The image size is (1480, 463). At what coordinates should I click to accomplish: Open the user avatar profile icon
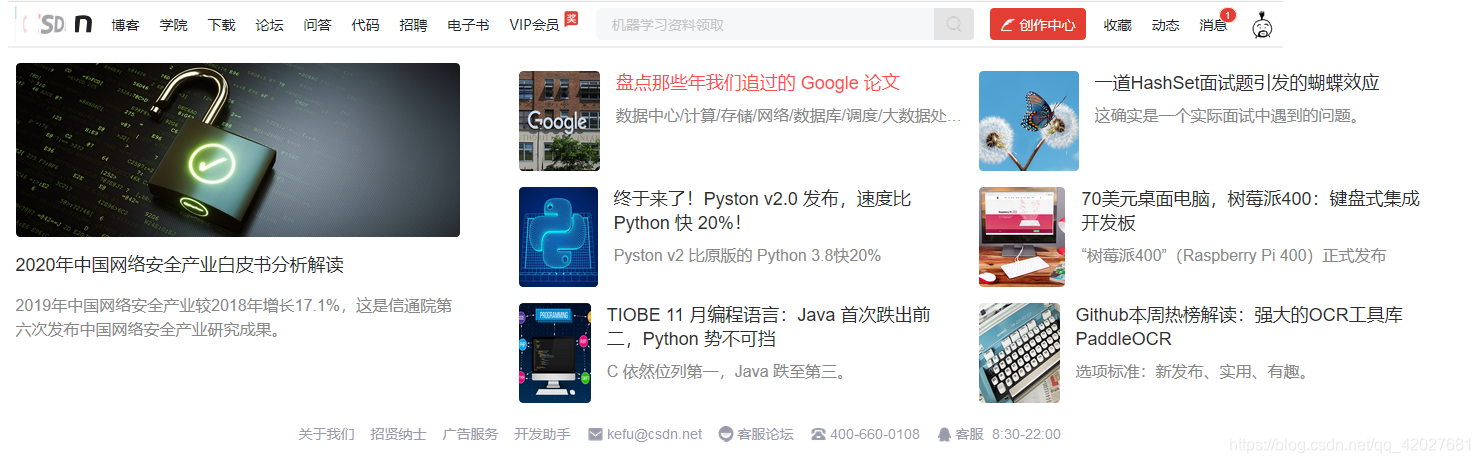click(1263, 25)
